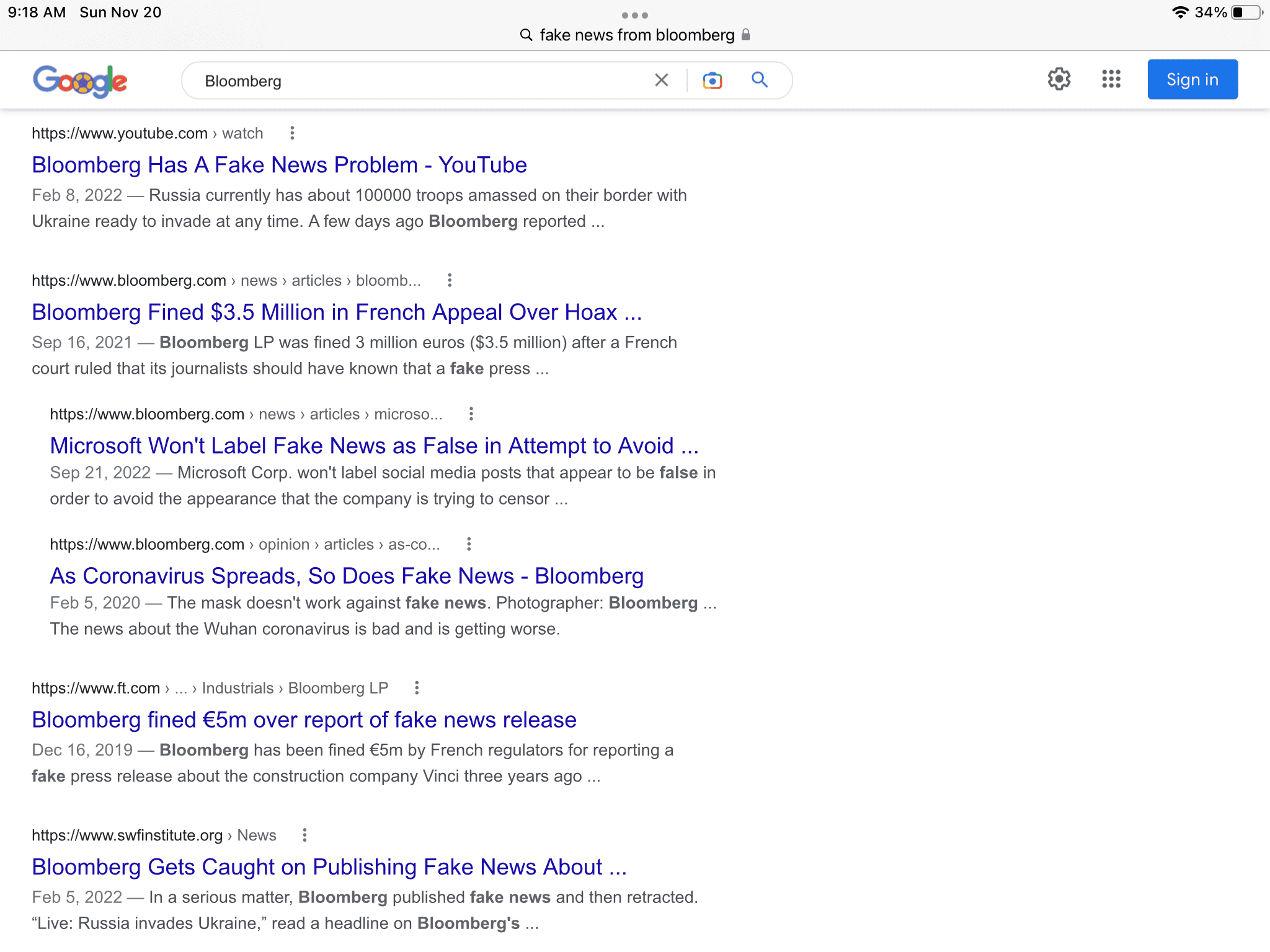Open Google search by image camera

point(713,81)
